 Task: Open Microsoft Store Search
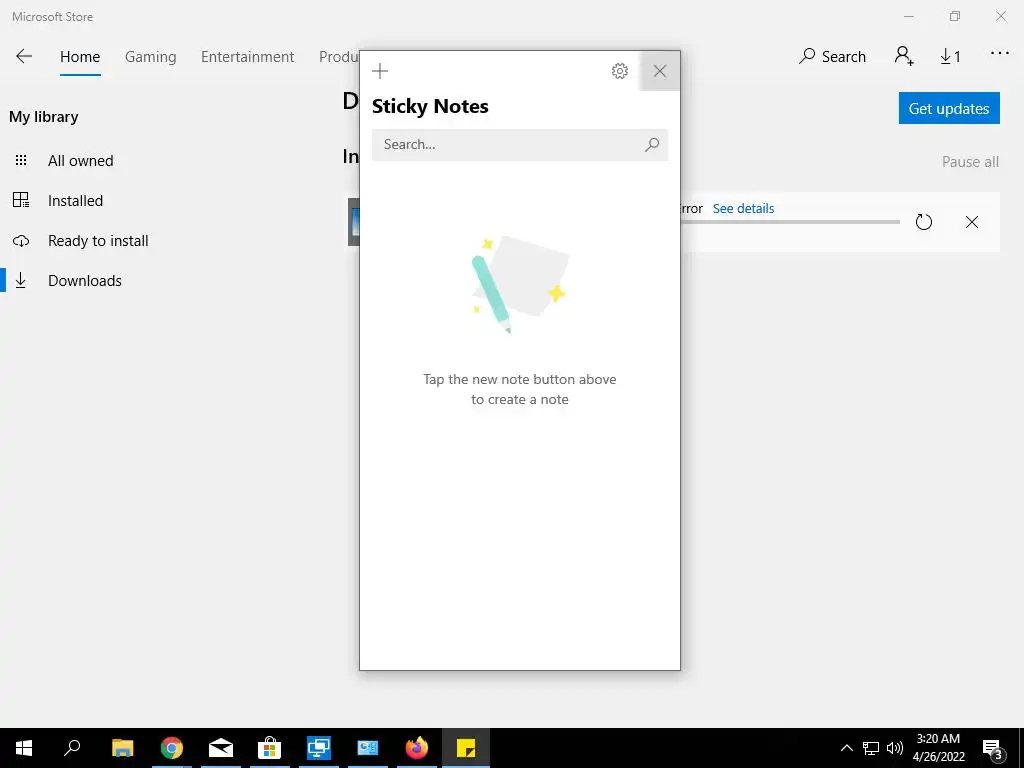coord(832,57)
